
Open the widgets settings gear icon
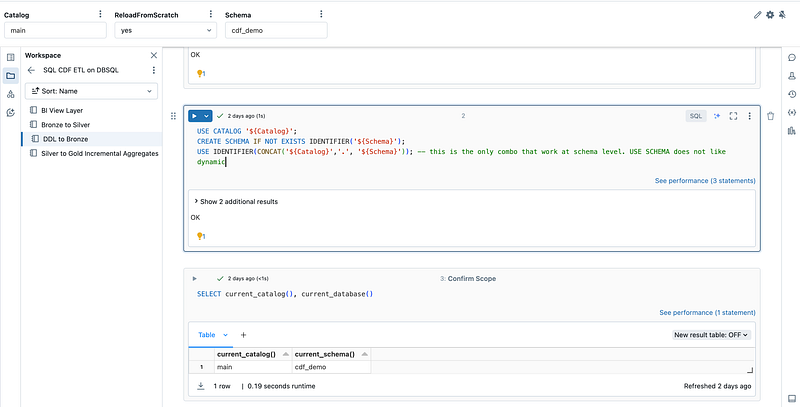pos(770,15)
